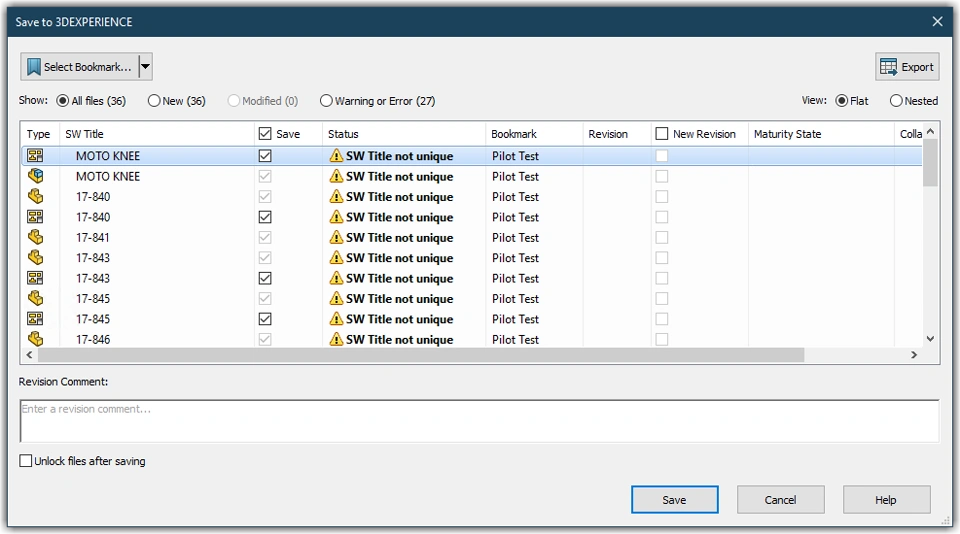Toggle Save checkbox in column header

(x=265, y=134)
